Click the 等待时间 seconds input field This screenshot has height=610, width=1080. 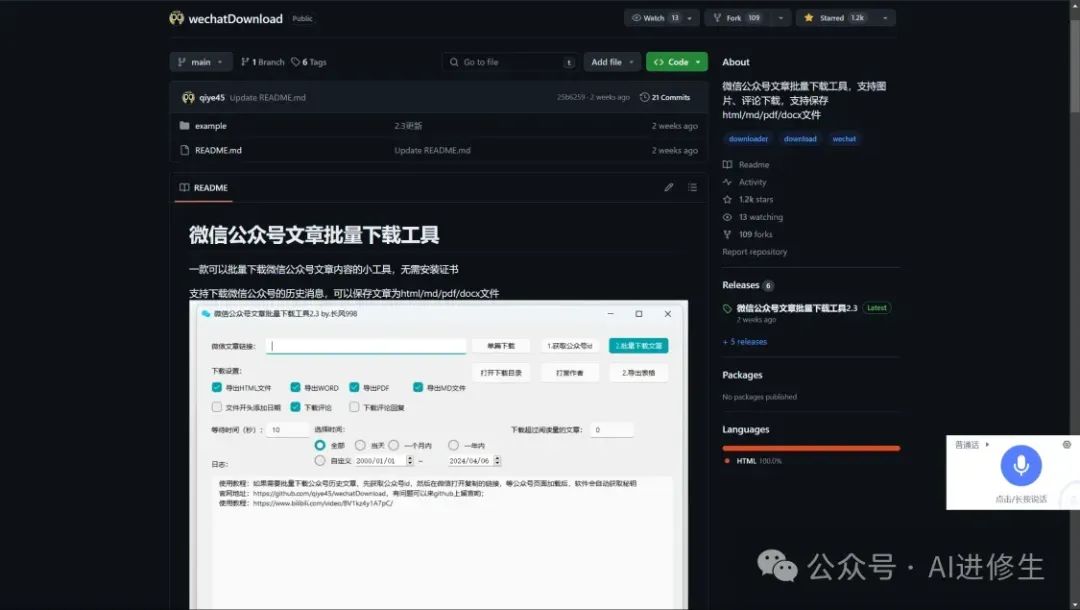[287, 430]
